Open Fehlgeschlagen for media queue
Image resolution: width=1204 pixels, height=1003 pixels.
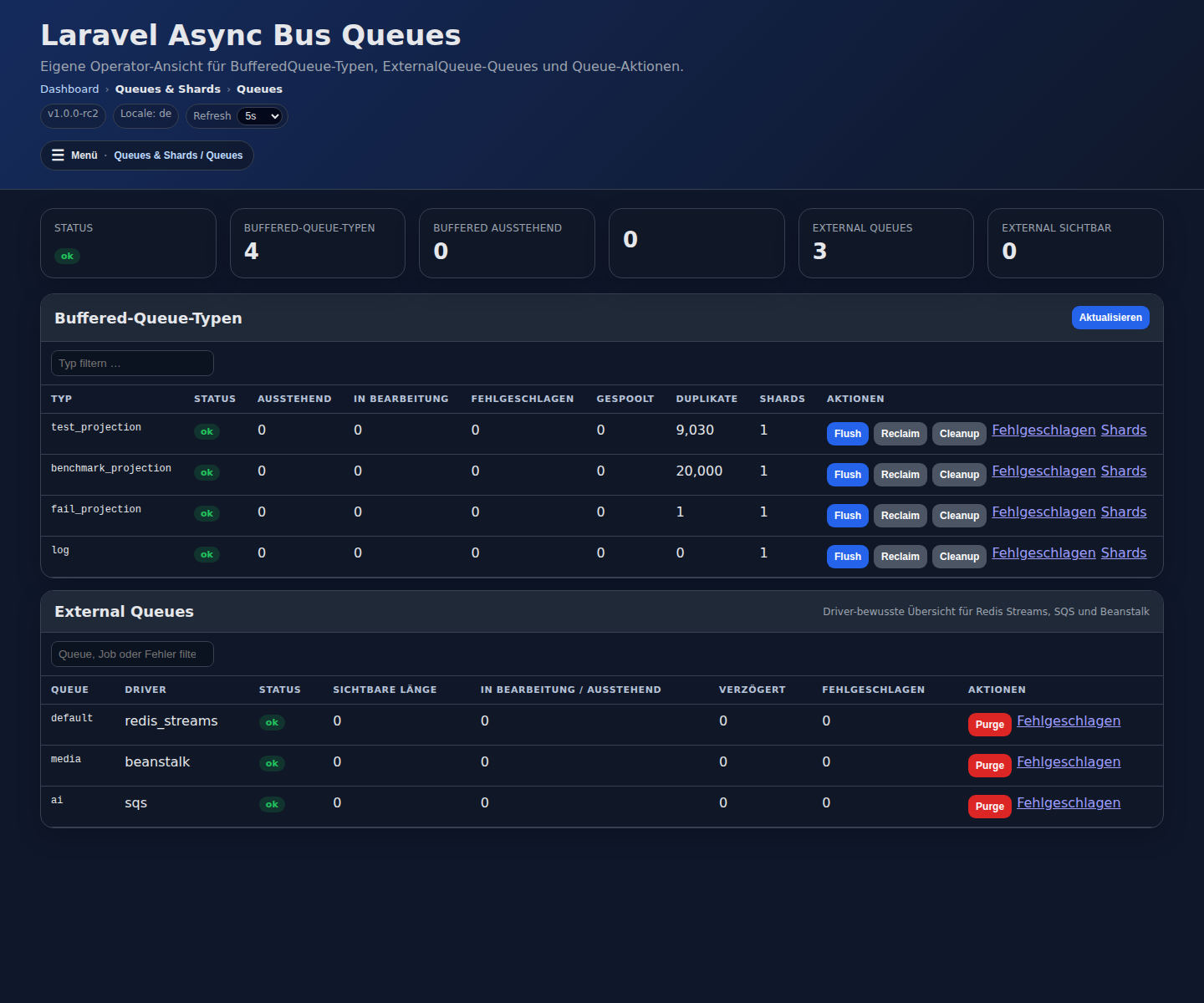click(1069, 761)
